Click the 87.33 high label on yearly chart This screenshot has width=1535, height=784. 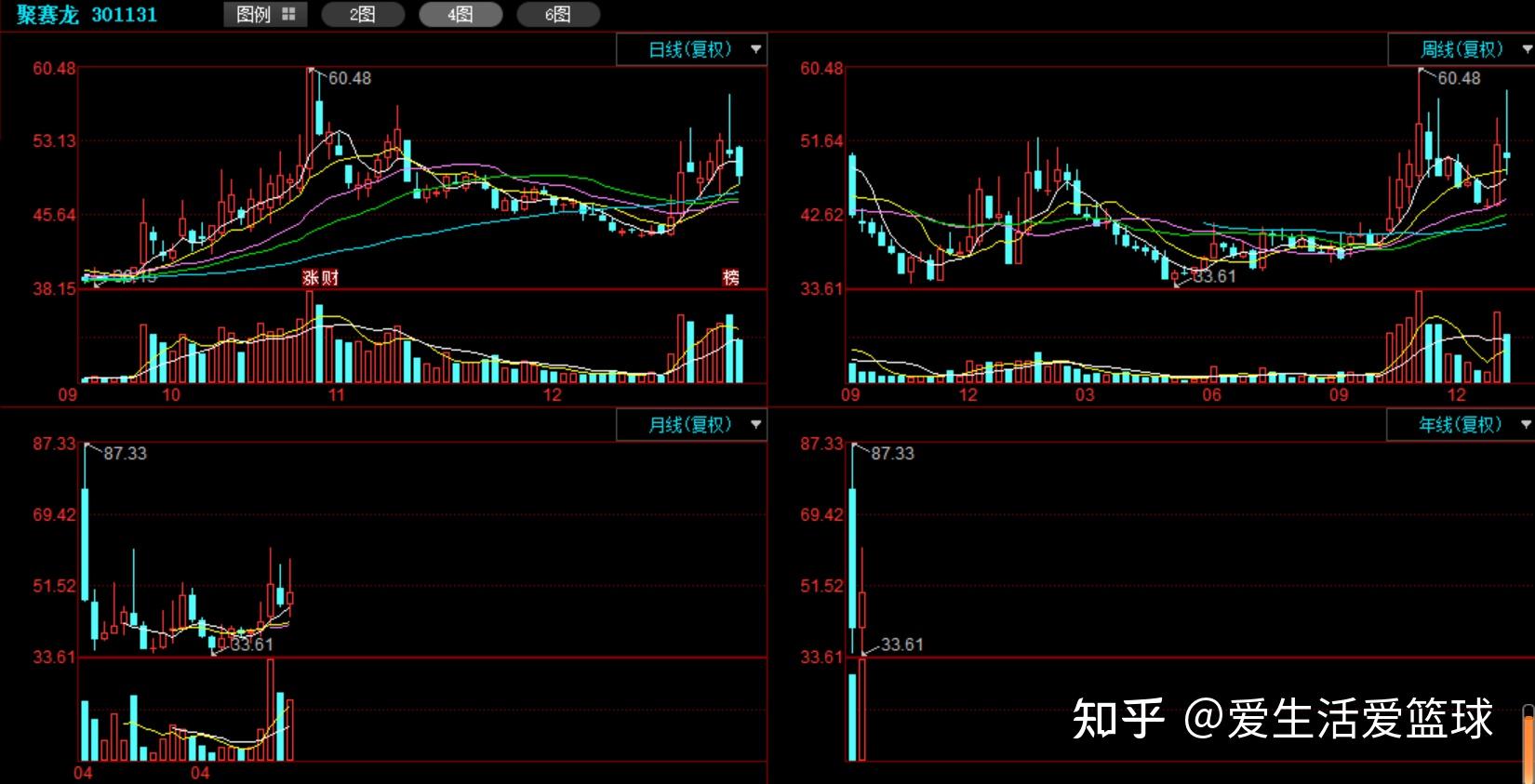tap(892, 454)
